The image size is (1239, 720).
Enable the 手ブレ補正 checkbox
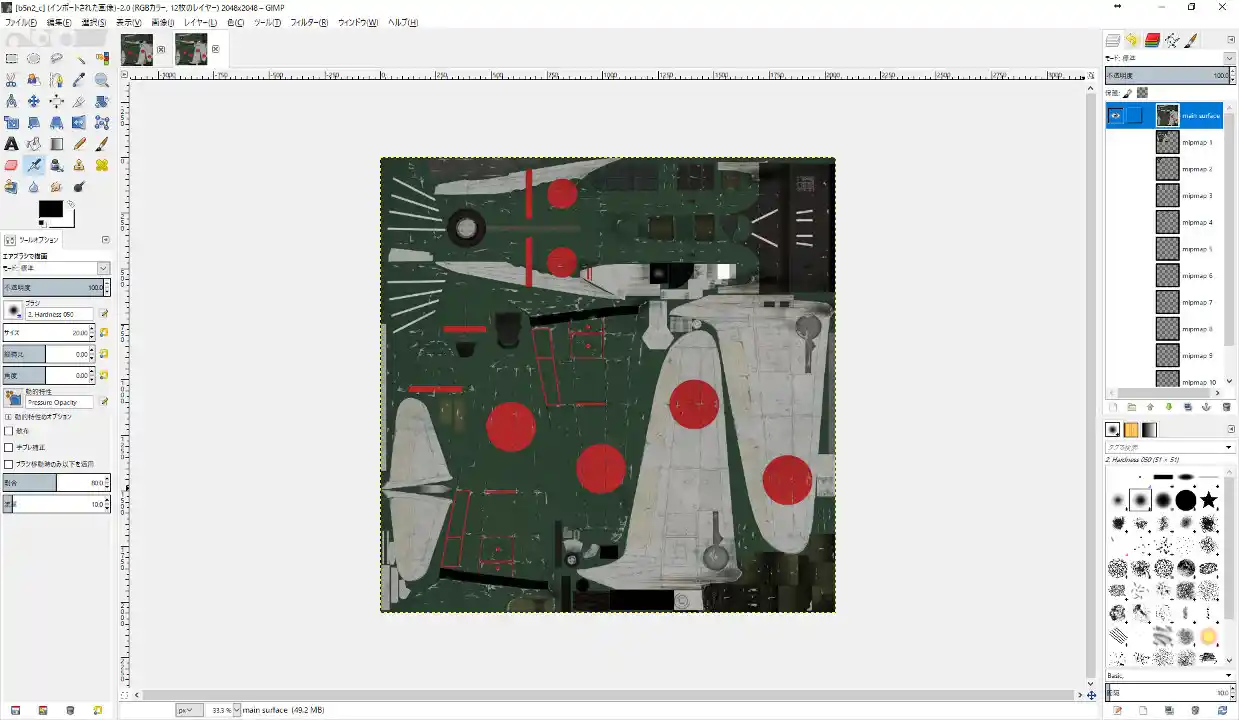9,447
